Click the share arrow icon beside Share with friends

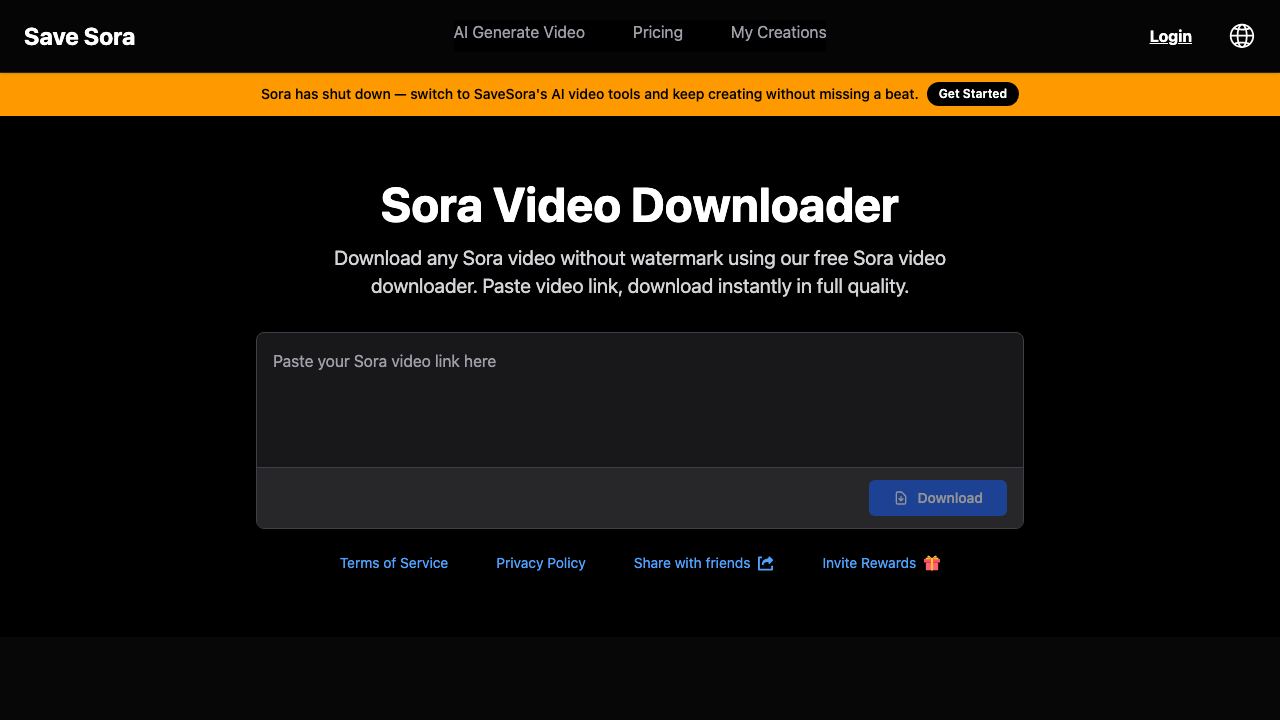pos(766,563)
